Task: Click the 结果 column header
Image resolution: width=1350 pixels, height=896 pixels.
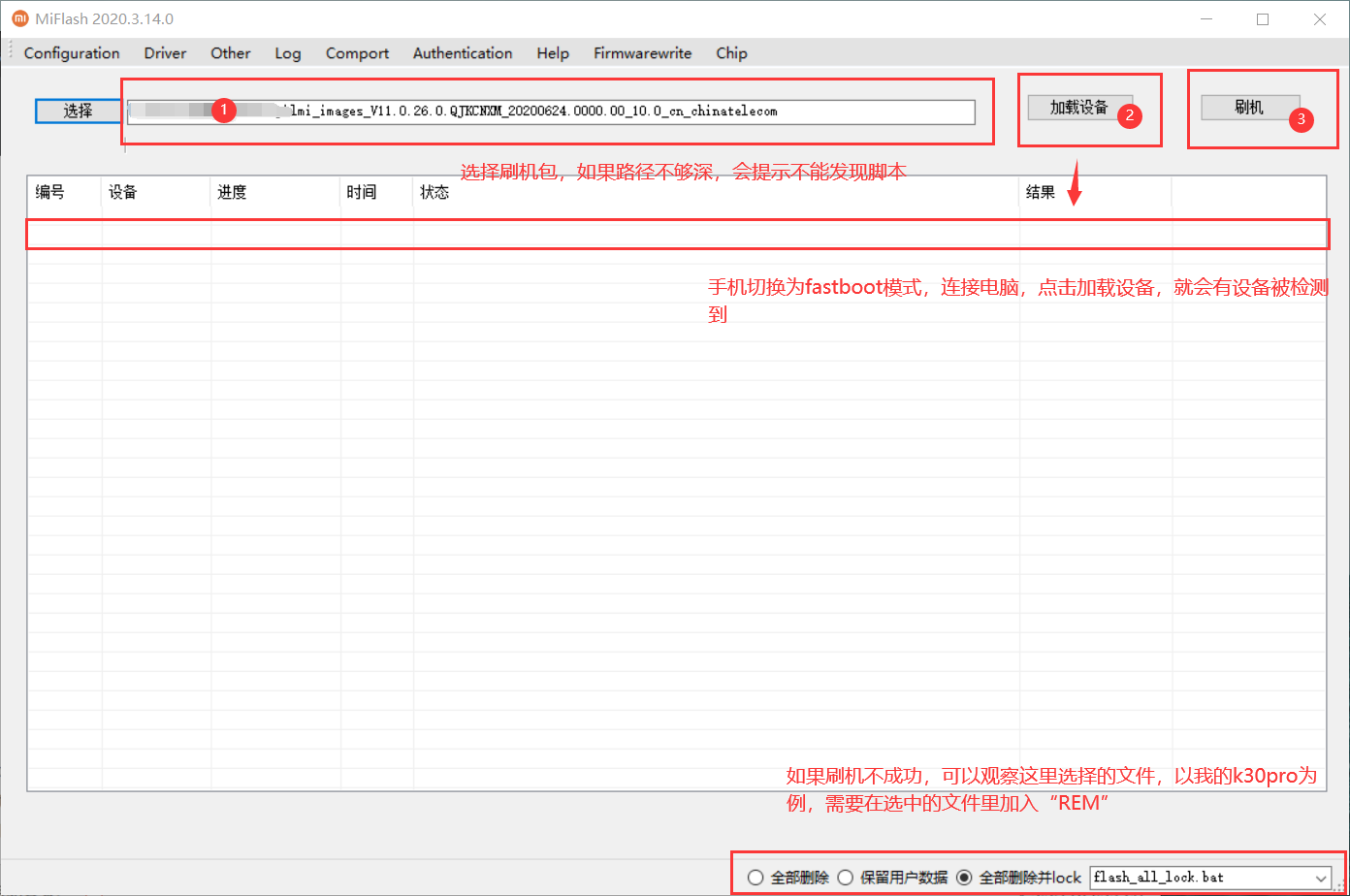Action: click(1095, 192)
